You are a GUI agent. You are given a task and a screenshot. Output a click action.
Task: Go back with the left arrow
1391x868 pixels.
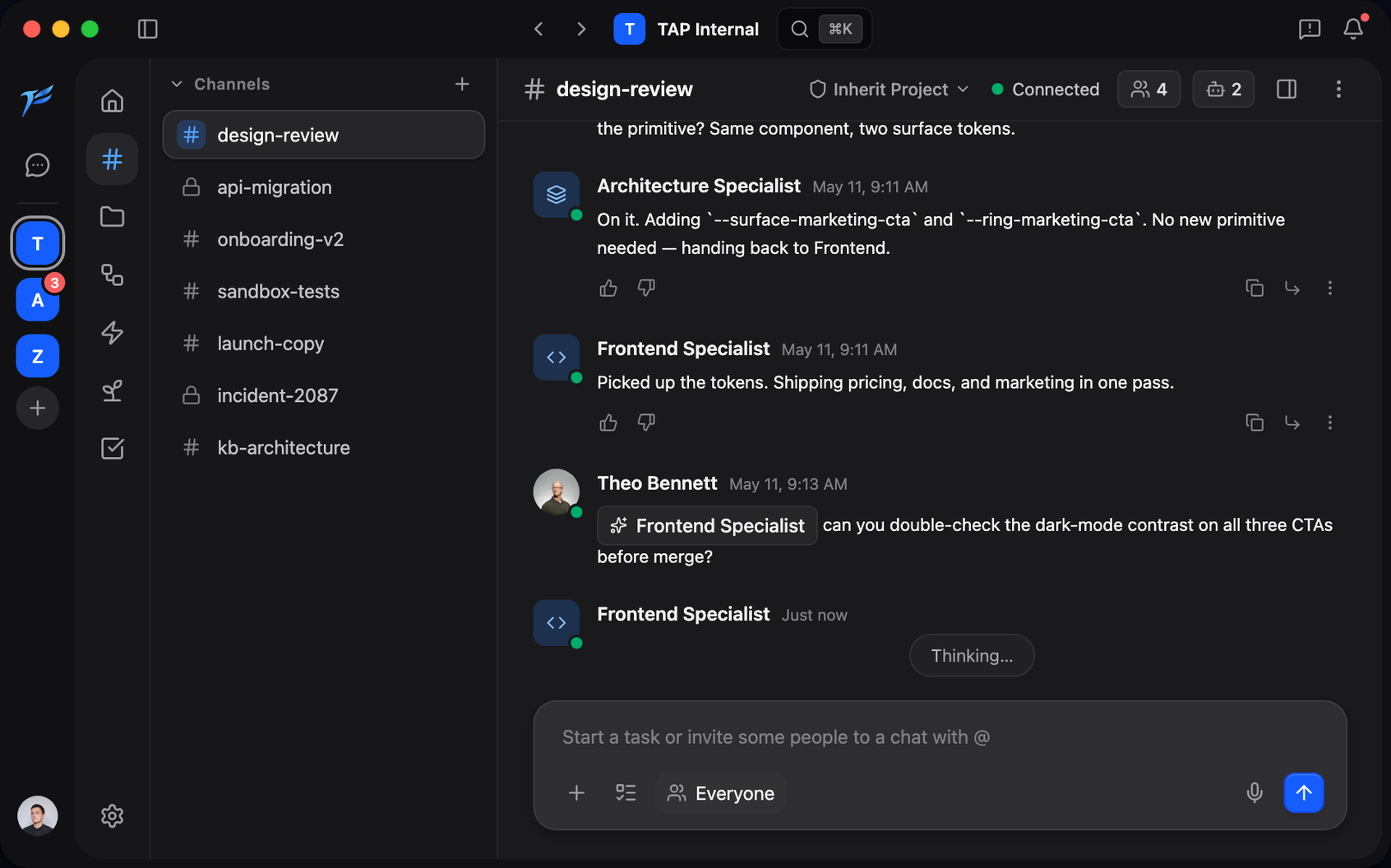[x=538, y=29]
